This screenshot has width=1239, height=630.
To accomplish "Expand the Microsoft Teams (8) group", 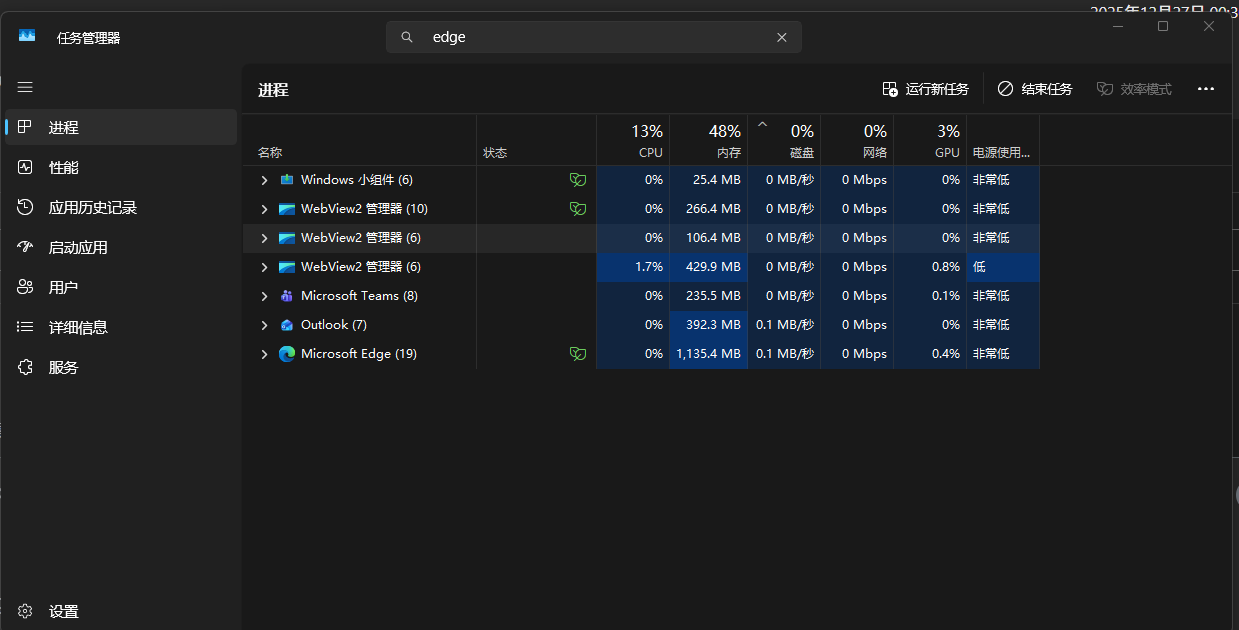I will click(264, 296).
